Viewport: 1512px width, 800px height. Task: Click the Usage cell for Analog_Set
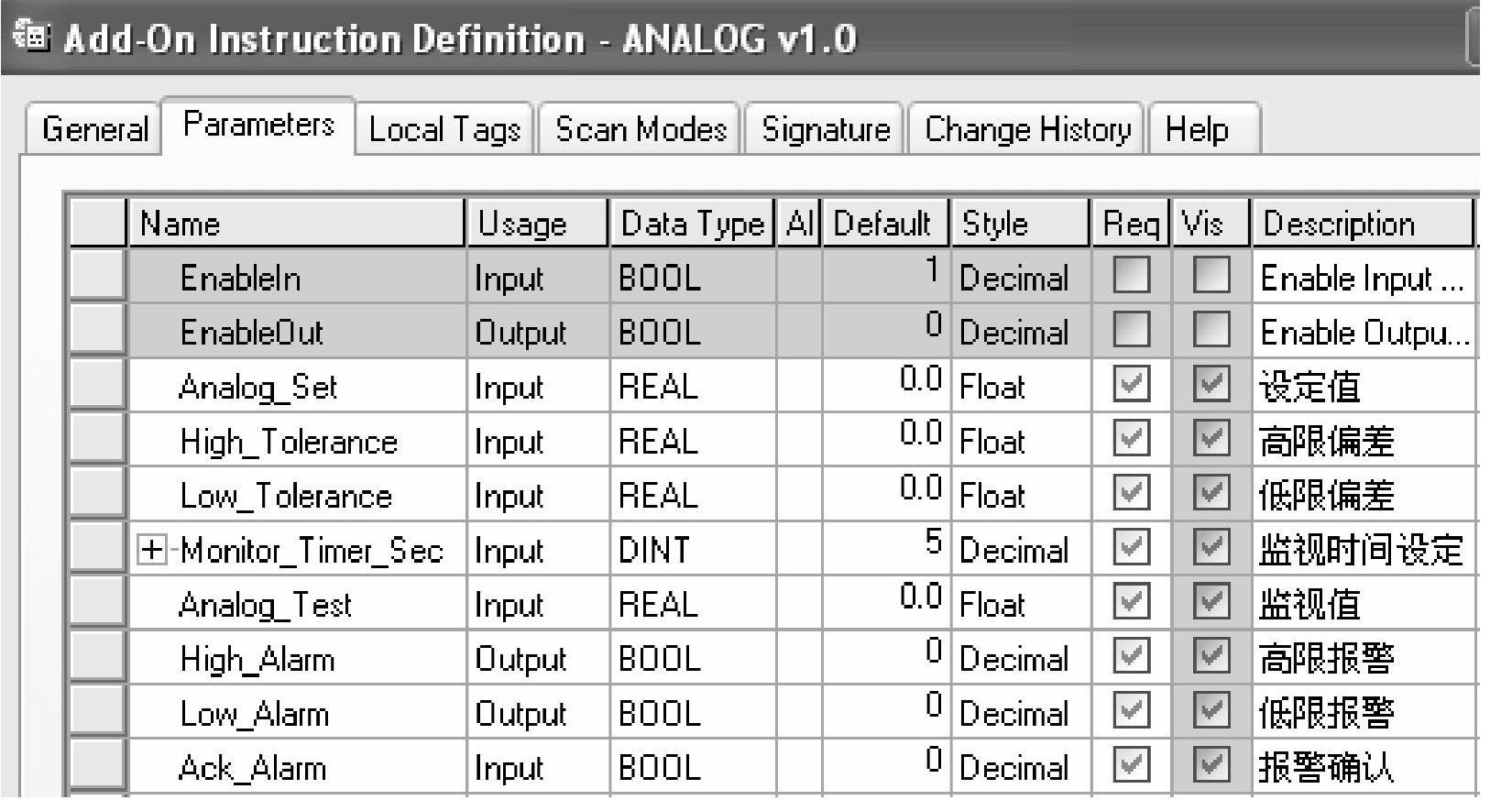(537, 387)
